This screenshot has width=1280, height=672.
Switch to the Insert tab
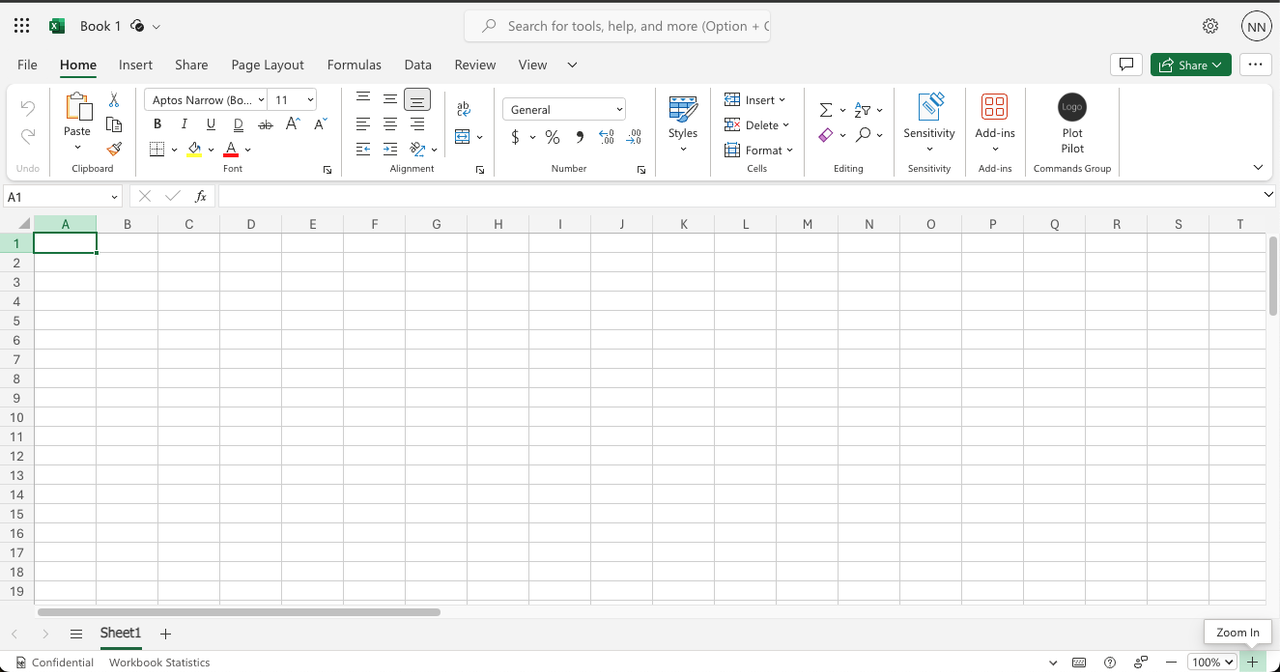point(136,64)
